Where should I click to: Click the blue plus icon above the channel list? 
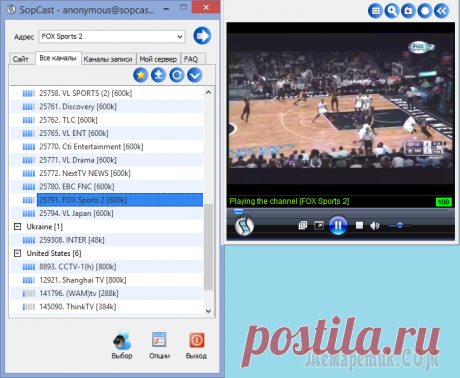pyautogui.click(x=159, y=75)
